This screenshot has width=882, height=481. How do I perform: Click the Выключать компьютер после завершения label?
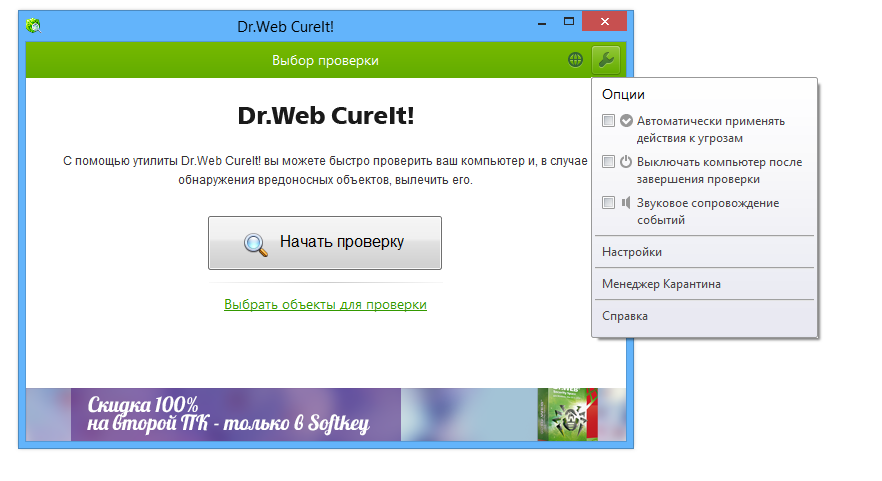719,170
